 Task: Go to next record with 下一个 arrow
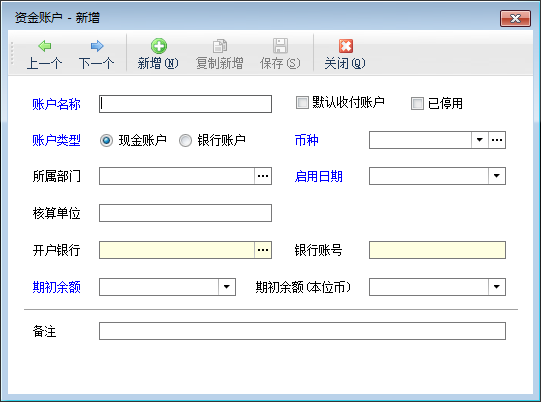(x=97, y=46)
